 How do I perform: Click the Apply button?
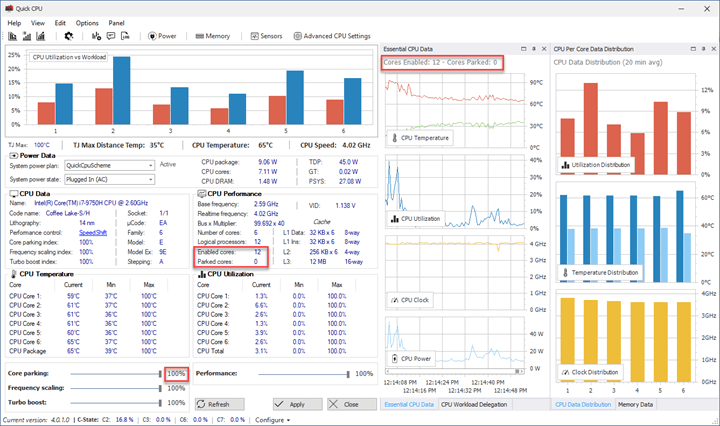[298, 404]
